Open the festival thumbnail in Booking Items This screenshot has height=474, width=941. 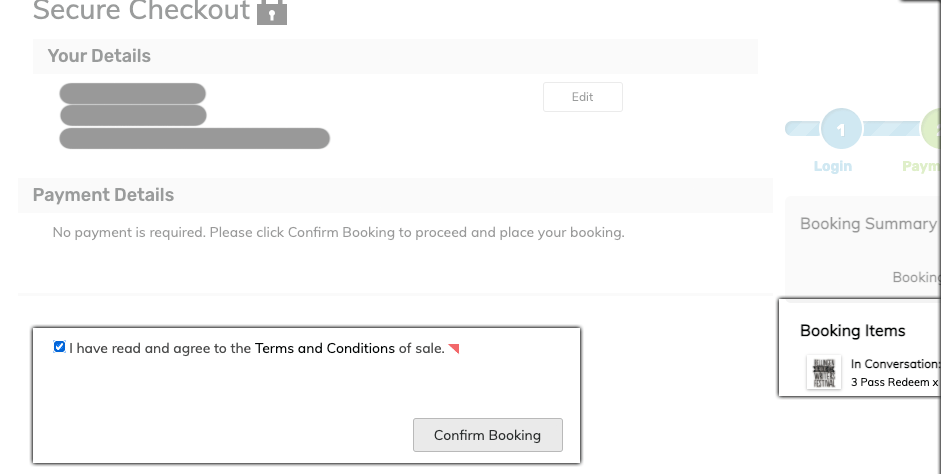pos(824,372)
